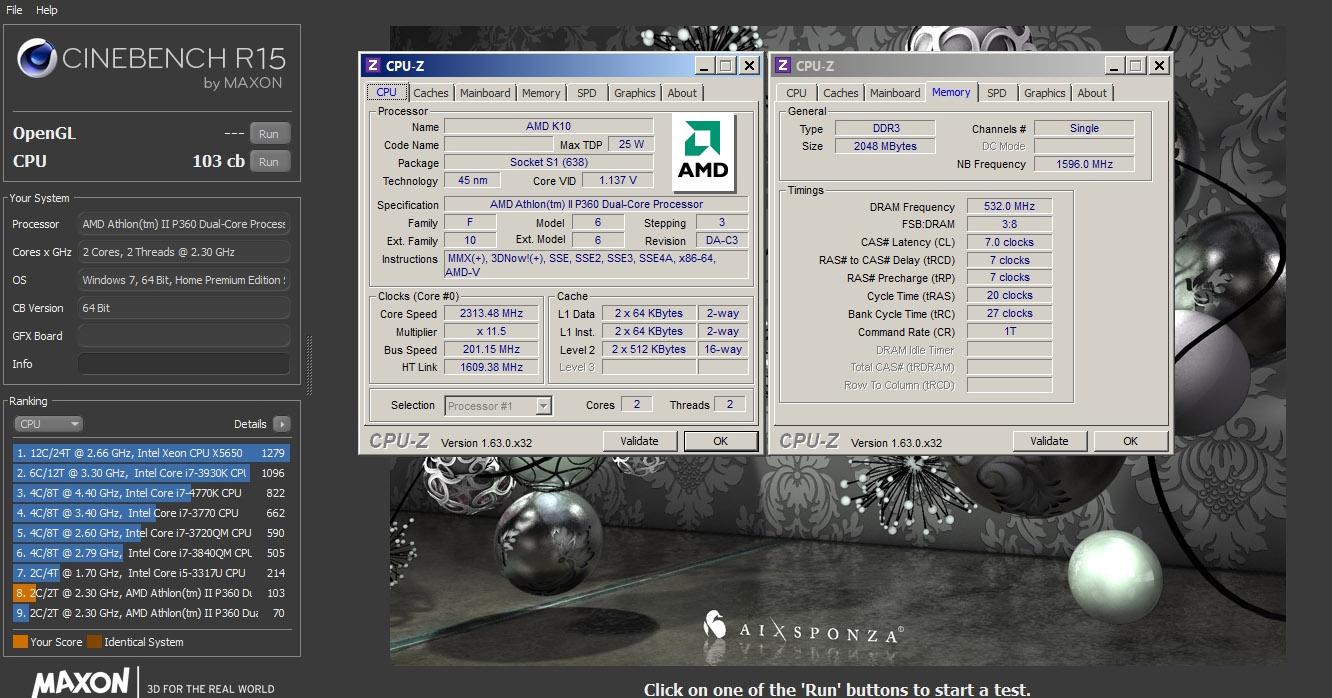Image resolution: width=1332 pixels, height=698 pixels.
Task: Run the CPU benchmark test
Action: pos(269,161)
